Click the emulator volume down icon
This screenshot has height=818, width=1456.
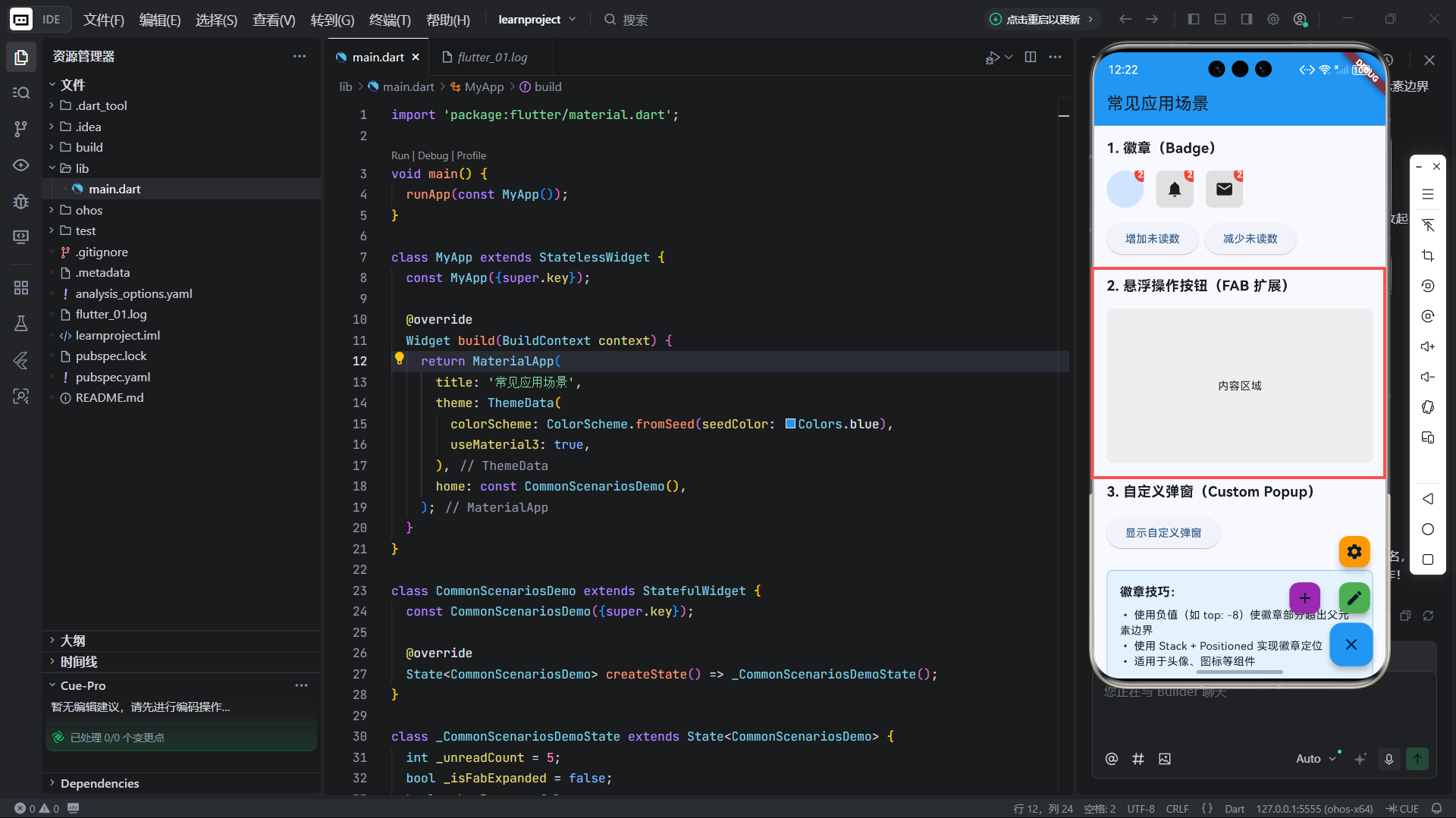point(1428,377)
